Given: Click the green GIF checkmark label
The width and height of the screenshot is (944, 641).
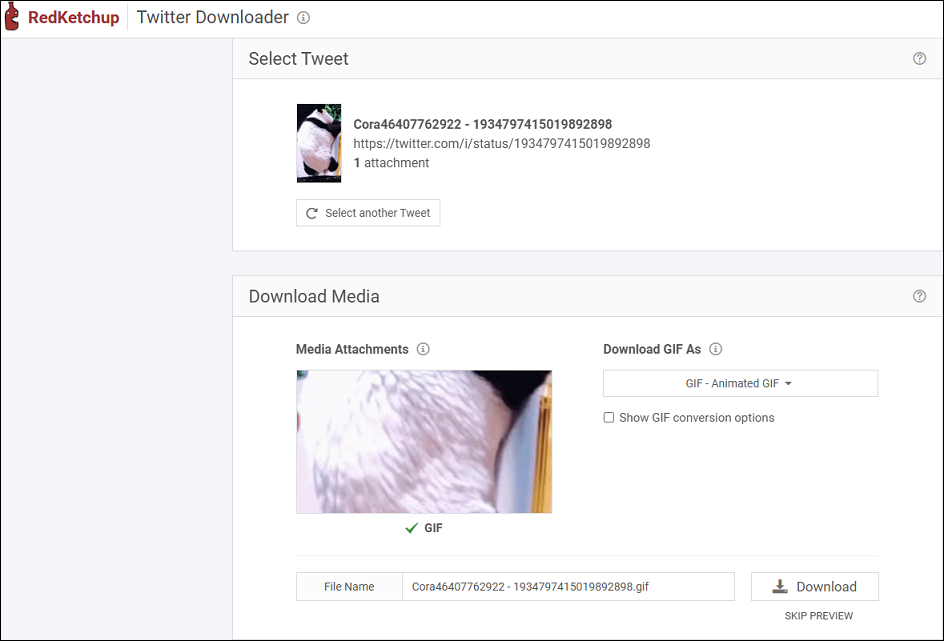Looking at the screenshot, I should coord(424,528).
